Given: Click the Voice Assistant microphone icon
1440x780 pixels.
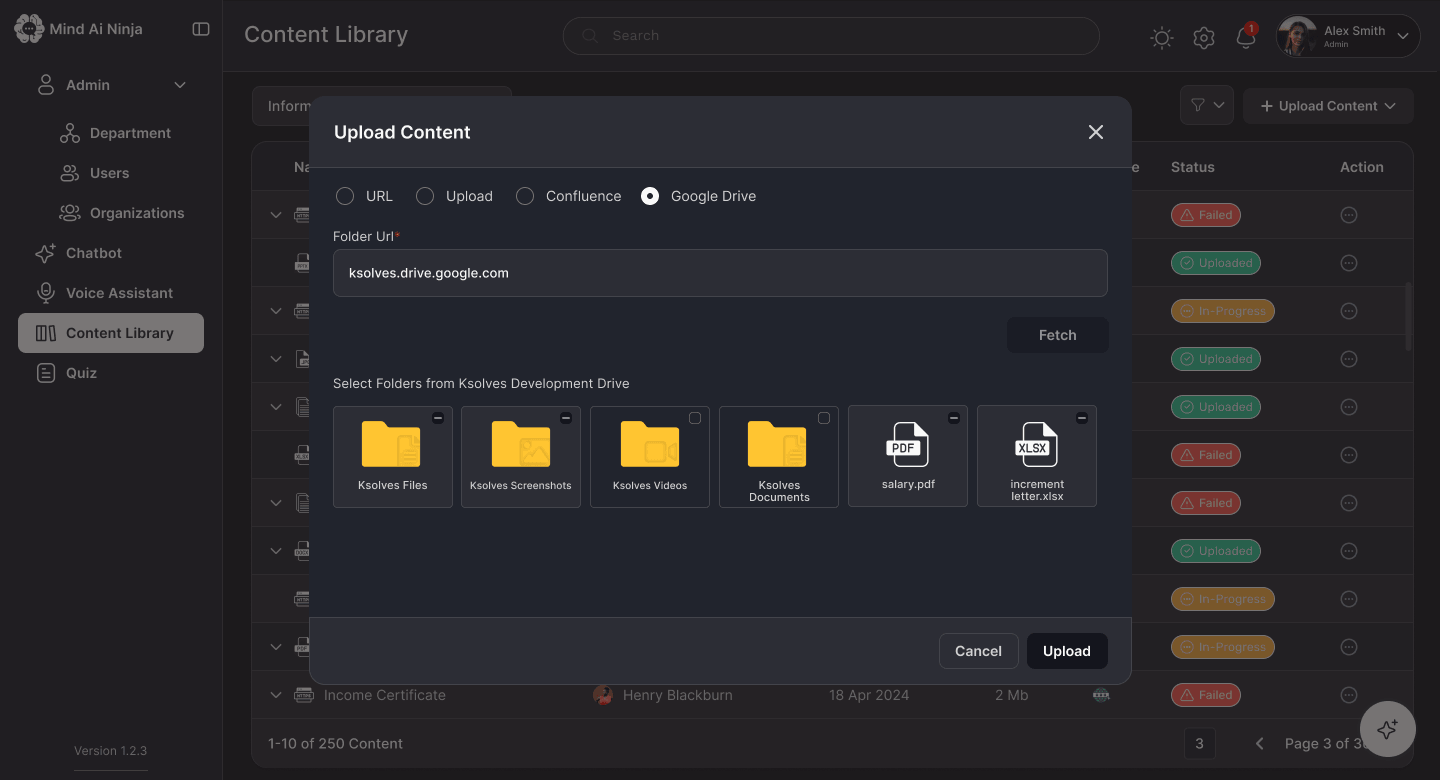Looking at the screenshot, I should click(45, 293).
